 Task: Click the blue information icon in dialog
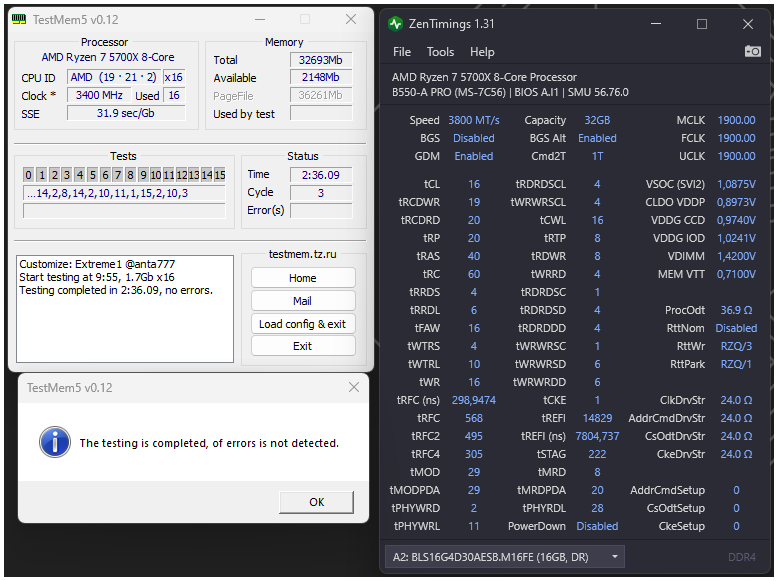pos(52,442)
